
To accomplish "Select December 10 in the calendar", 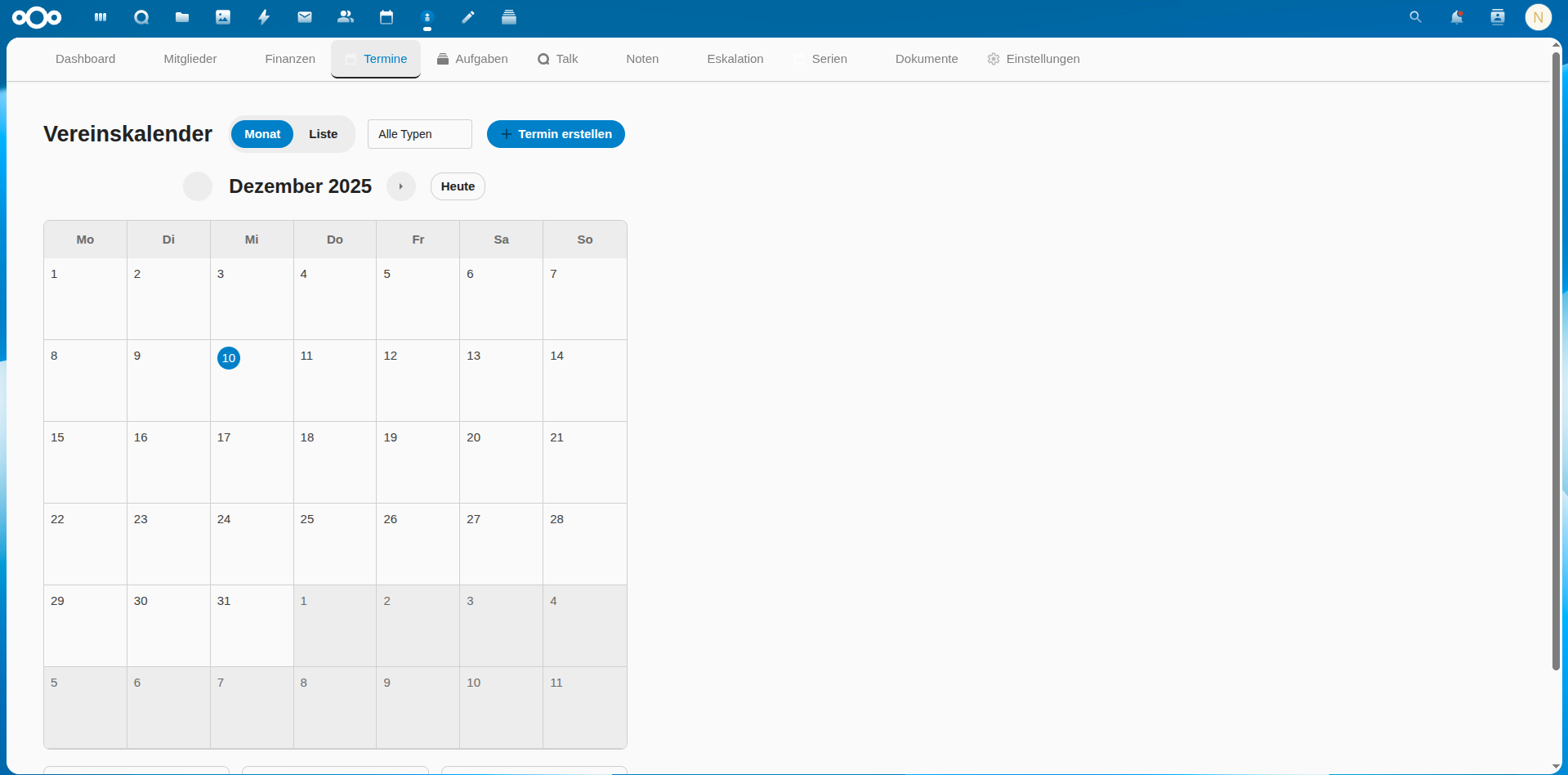I will [229, 358].
